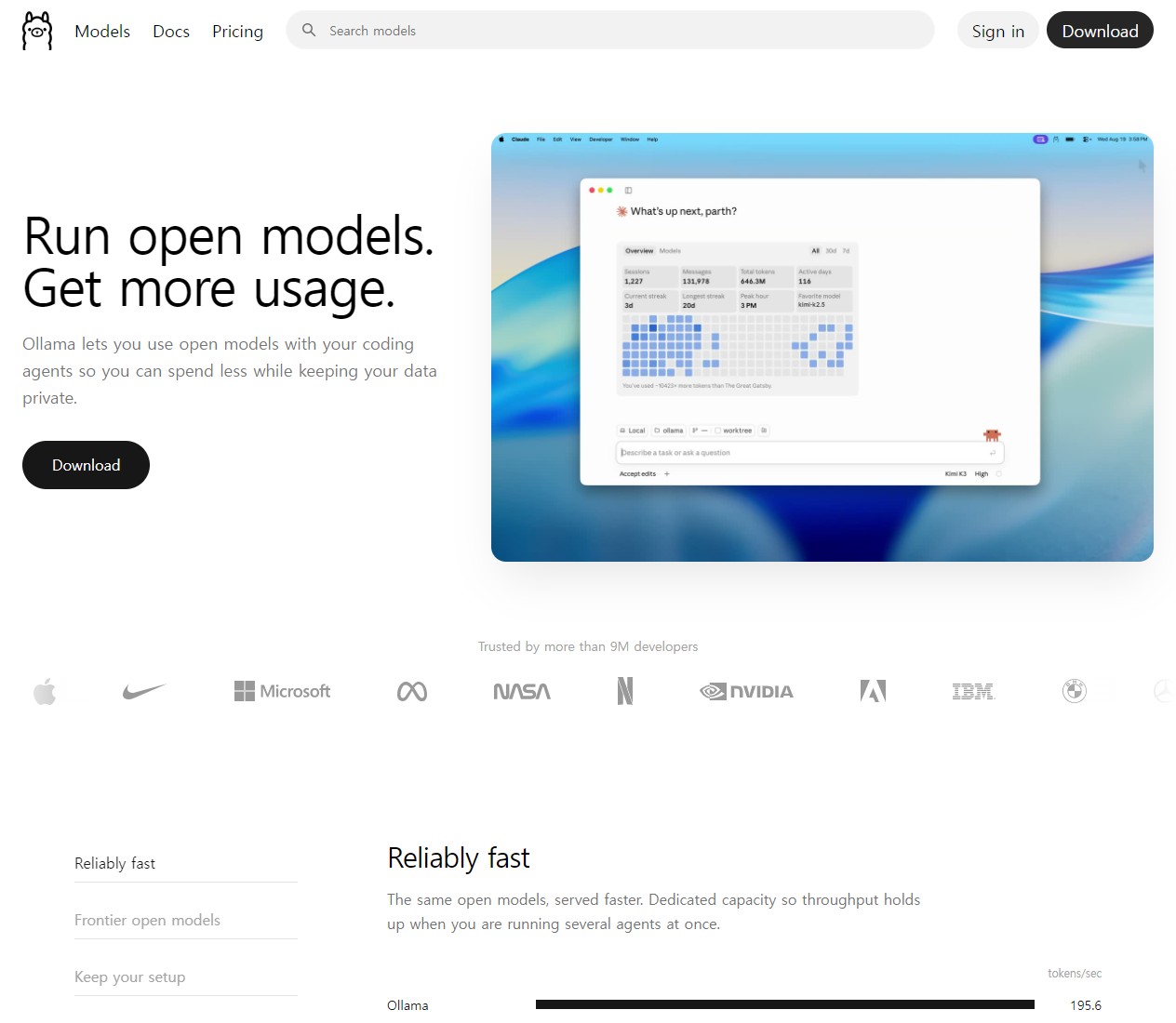Click the Claude app hero screenshot

point(822,348)
